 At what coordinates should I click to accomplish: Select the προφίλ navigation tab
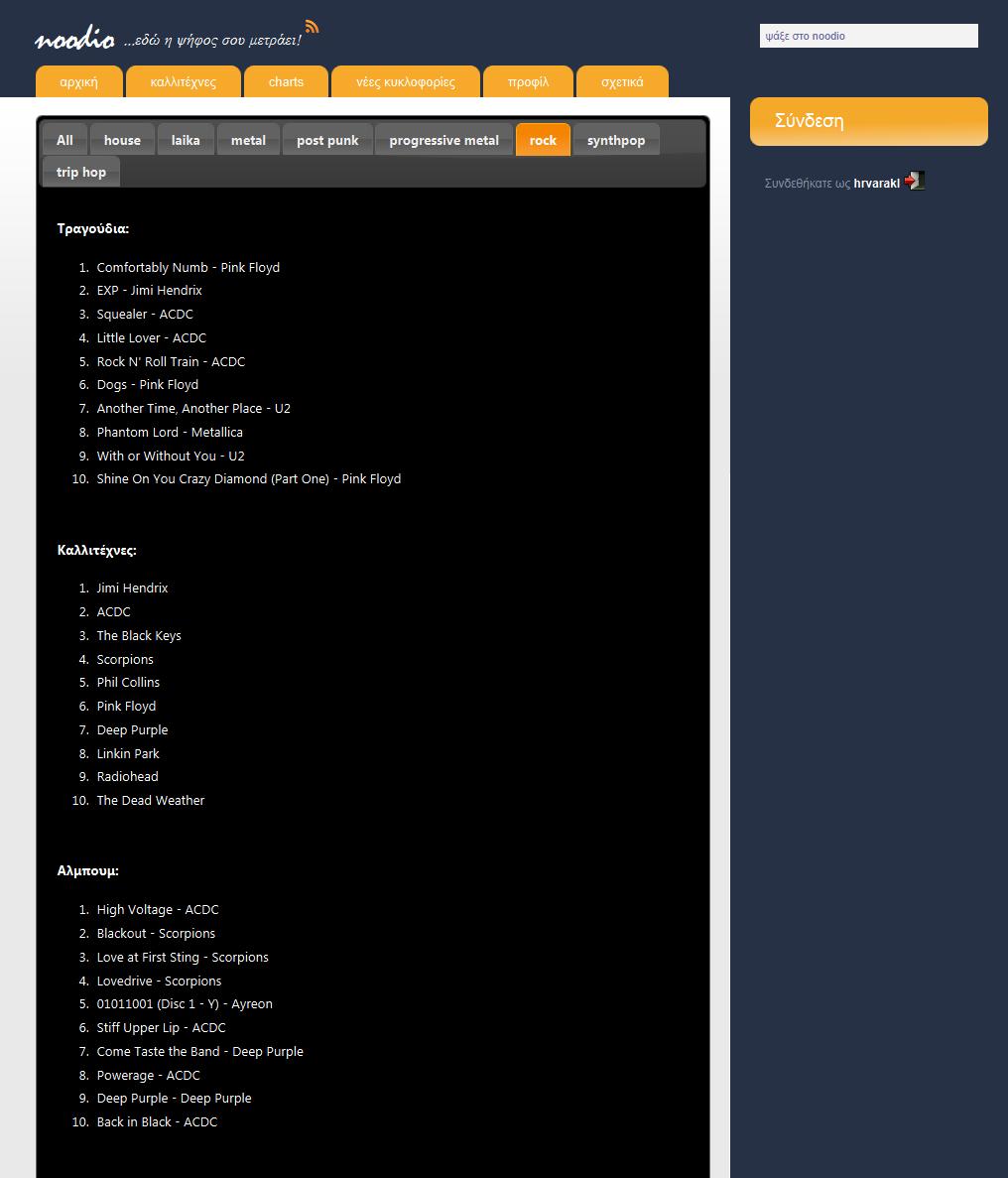528,82
